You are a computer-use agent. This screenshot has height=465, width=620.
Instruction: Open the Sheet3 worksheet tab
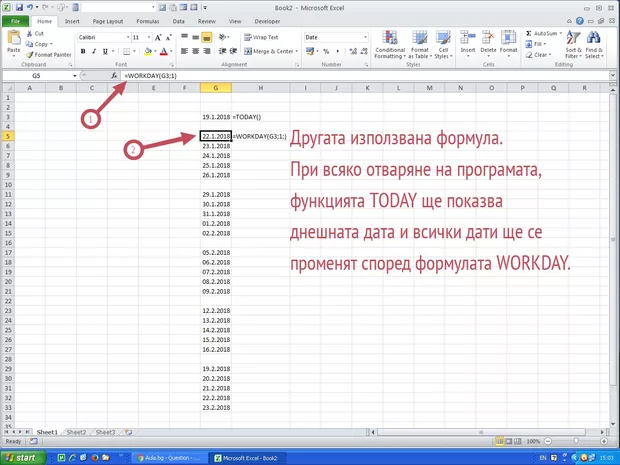(106, 432)
